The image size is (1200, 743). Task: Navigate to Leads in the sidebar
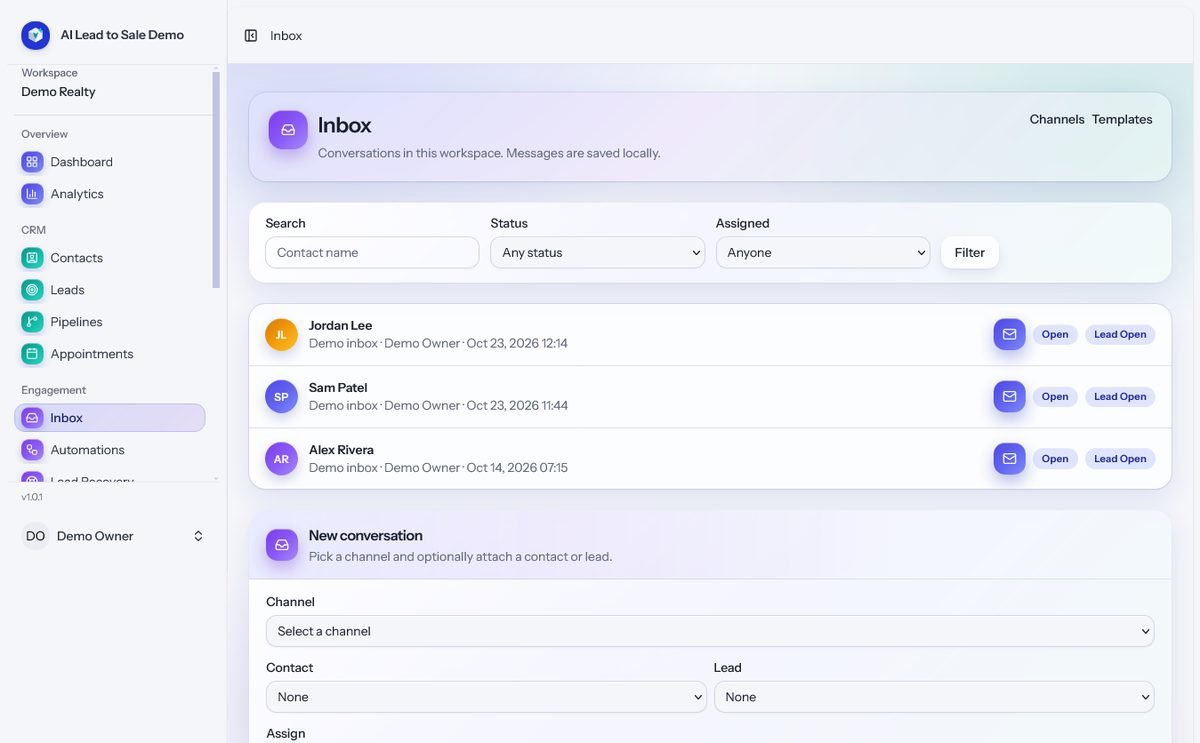point(110,290)
